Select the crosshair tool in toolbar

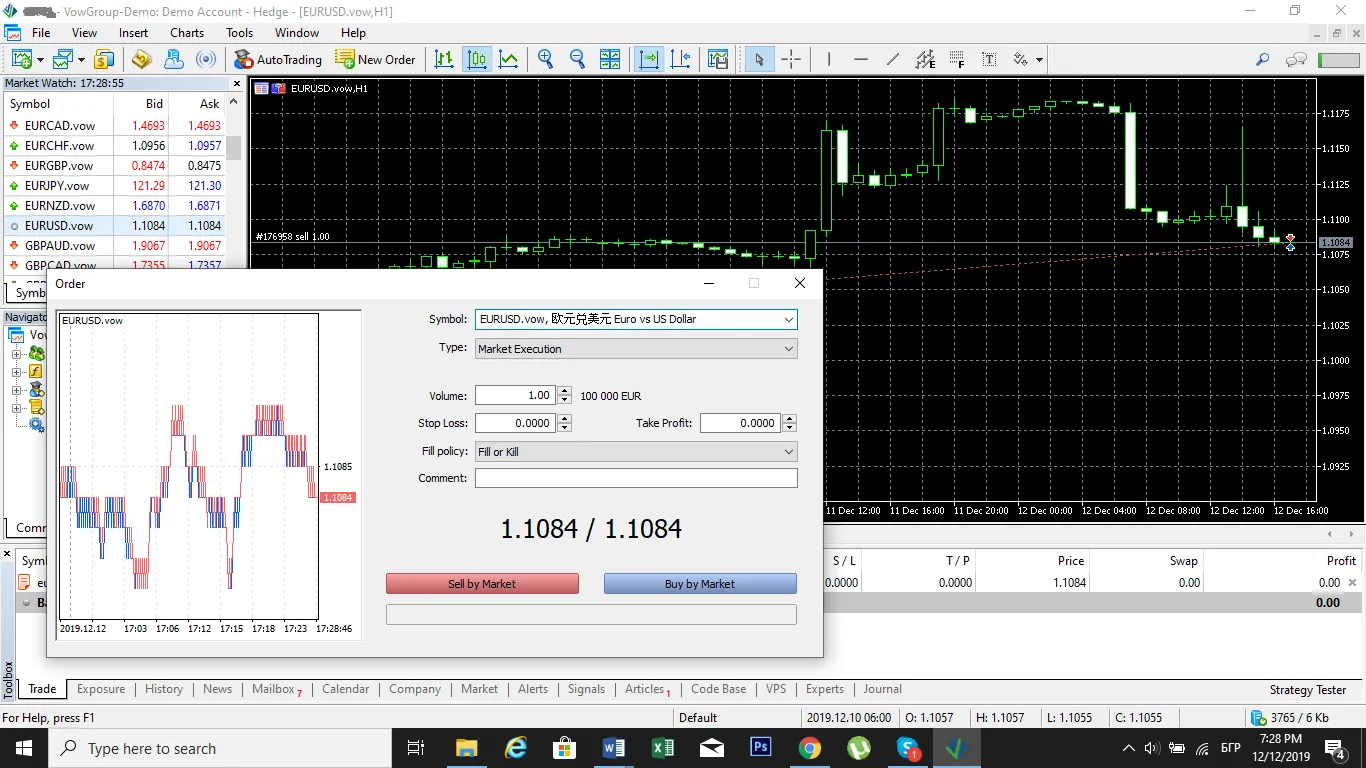[x=791, y=59]
